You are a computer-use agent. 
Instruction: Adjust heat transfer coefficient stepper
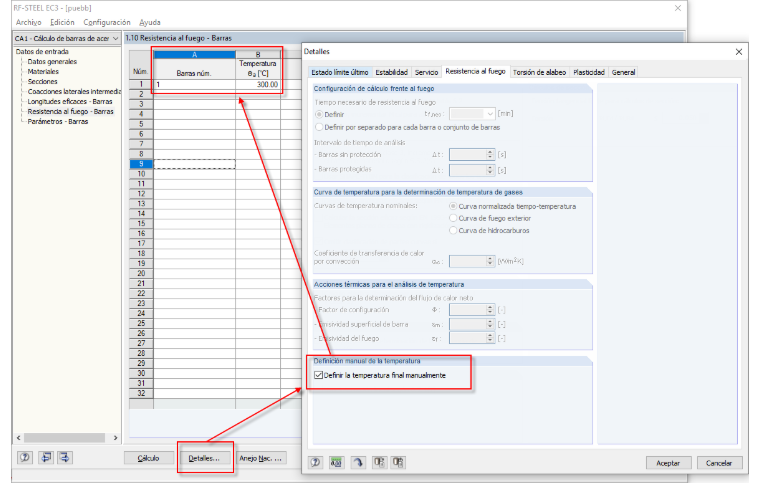pos(490,261)
